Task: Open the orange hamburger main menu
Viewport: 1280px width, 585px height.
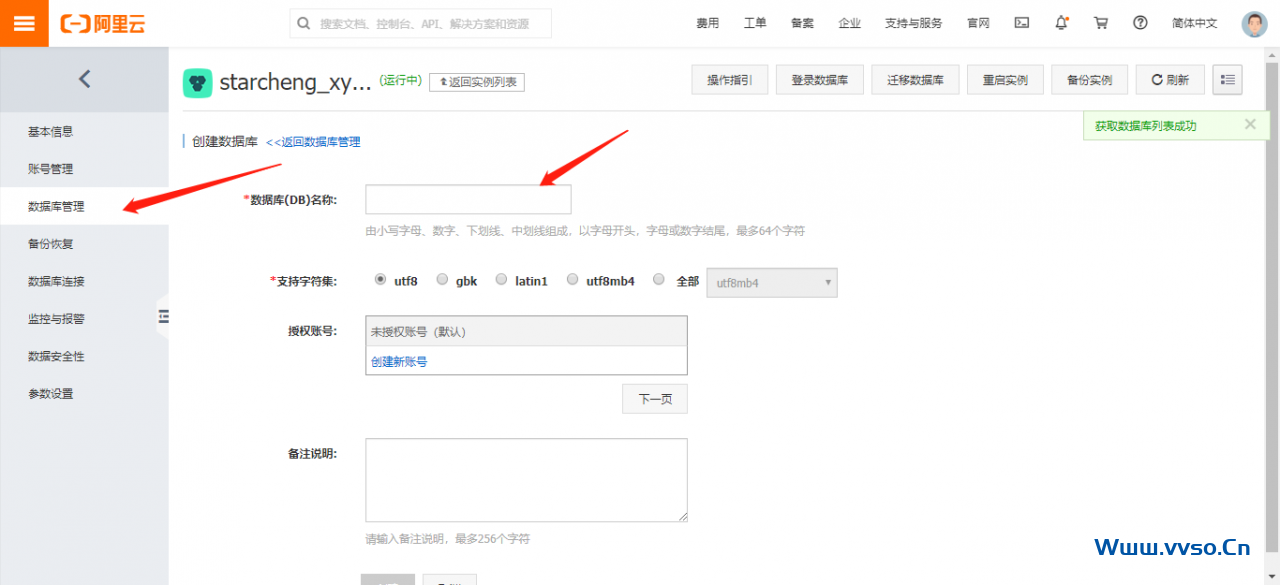Action: 24,23
